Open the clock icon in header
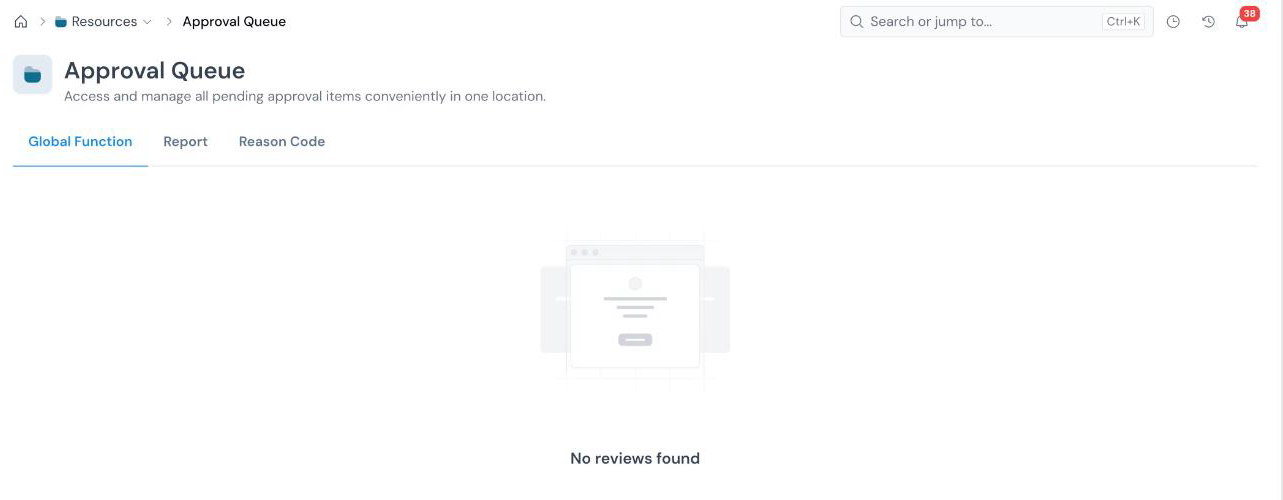 1174,21
